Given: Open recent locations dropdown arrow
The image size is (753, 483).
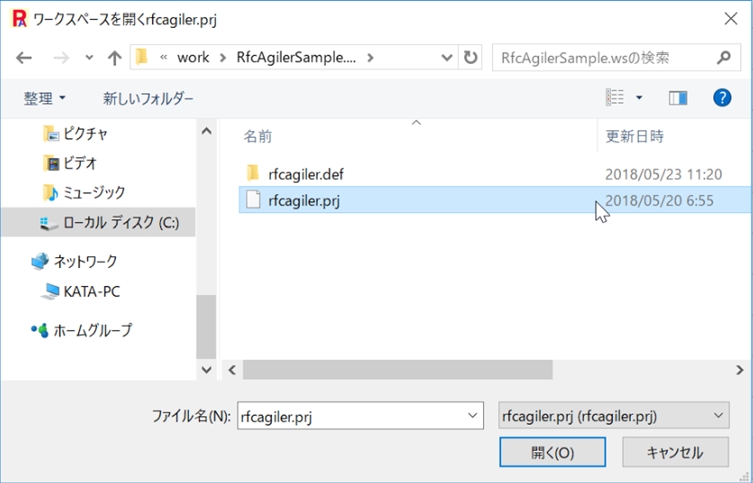Looking at the screenshot, I should pos(89,58).
